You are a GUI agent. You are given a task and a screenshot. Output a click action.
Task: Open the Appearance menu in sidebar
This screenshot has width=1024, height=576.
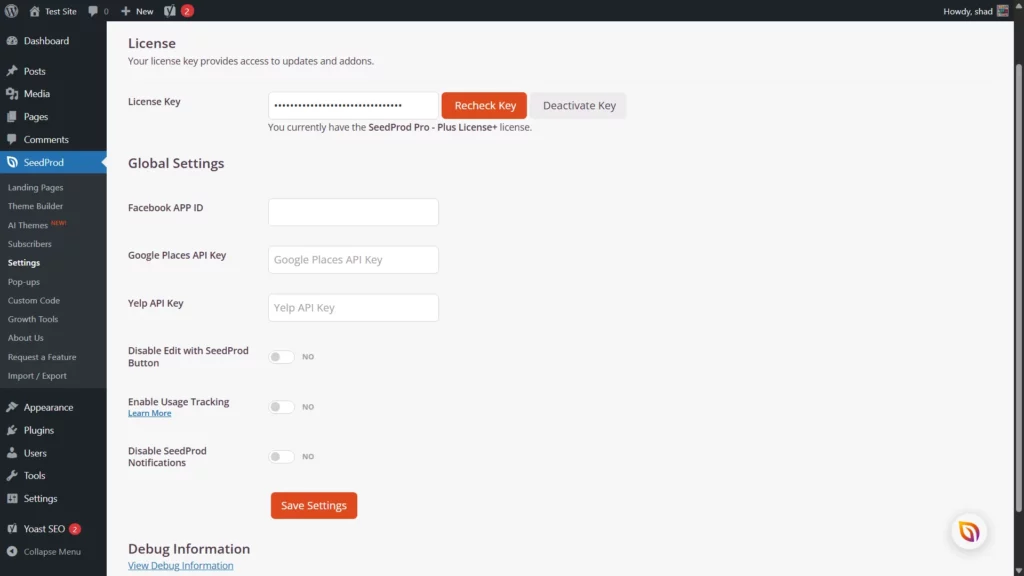coord(48,407)
